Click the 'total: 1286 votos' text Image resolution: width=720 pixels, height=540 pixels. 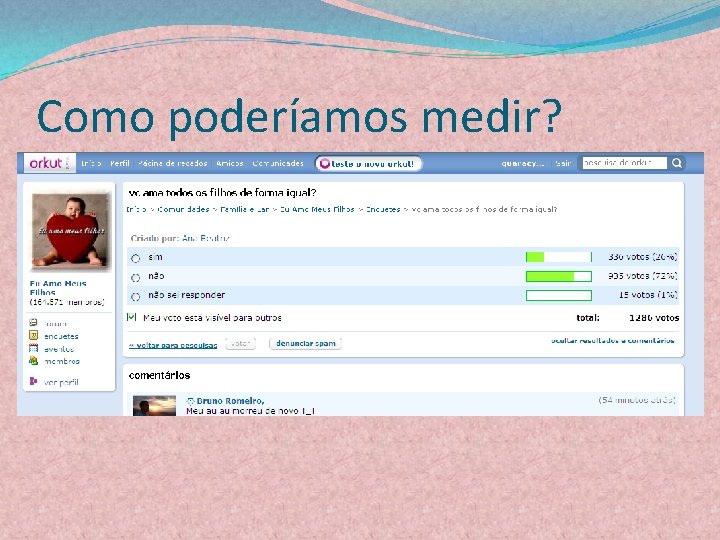tap(627, 318)
